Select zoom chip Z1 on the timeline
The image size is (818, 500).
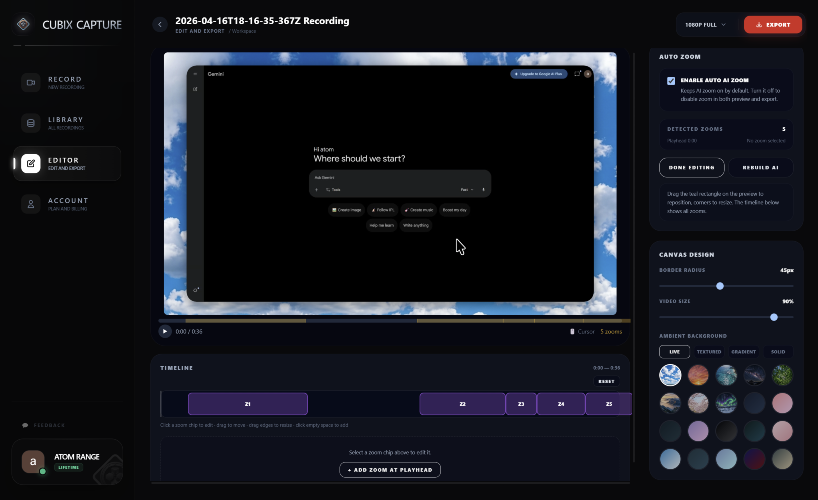point(248,404)
